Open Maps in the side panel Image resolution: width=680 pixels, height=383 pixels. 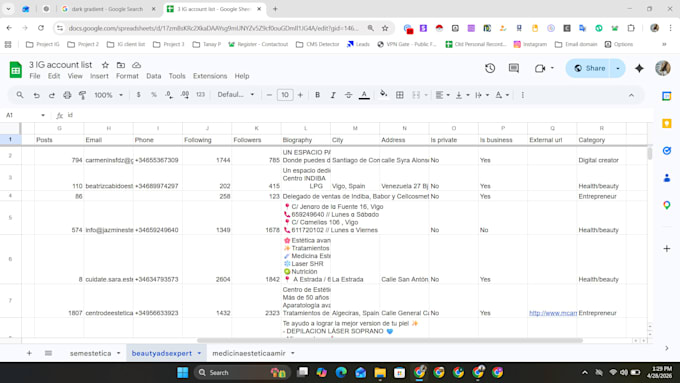point(667,205)
